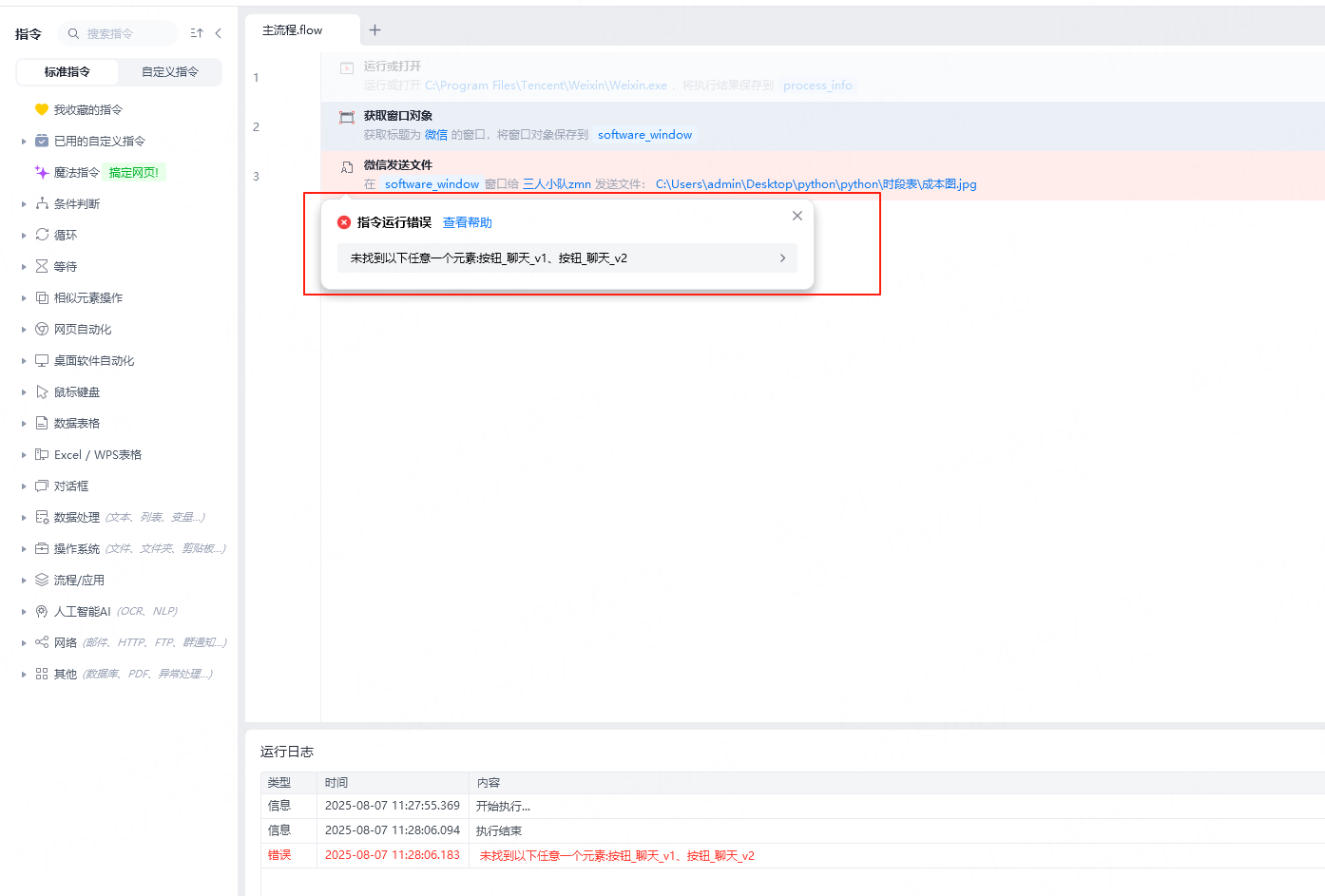
Task: Select the standard commands tab
Action: pyautogui.click(x=67, y=72)
